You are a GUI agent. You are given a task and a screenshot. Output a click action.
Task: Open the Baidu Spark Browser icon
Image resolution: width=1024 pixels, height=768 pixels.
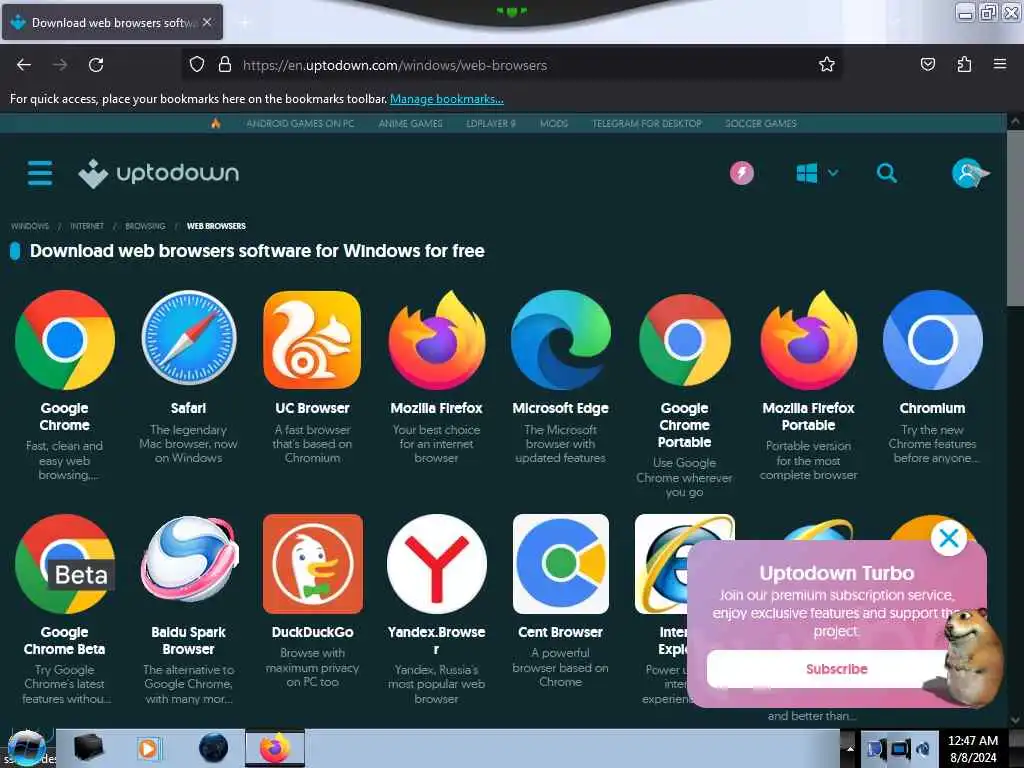click(x=189, y=558)
